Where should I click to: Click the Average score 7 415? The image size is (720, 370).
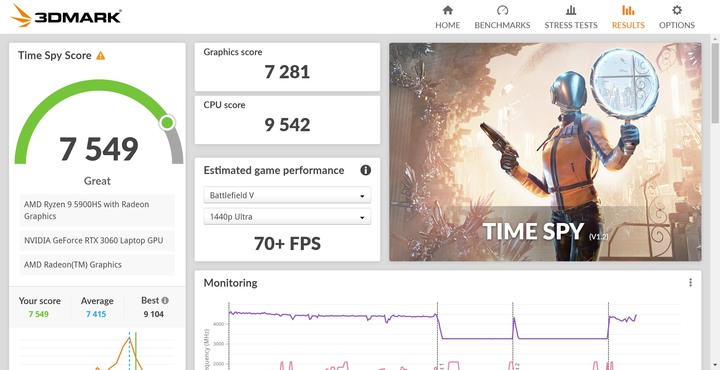click(96, 314)
